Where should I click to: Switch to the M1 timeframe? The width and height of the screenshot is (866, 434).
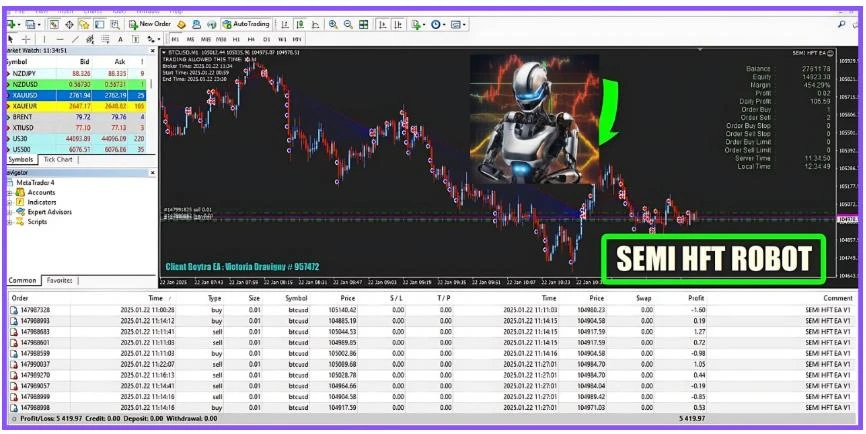(175, 39)
